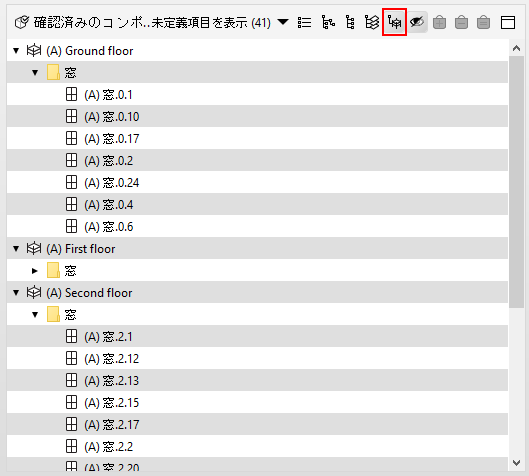Collapse the (A) Ground floor node
This screenshot has height=476, width=529.
[16, 51]
